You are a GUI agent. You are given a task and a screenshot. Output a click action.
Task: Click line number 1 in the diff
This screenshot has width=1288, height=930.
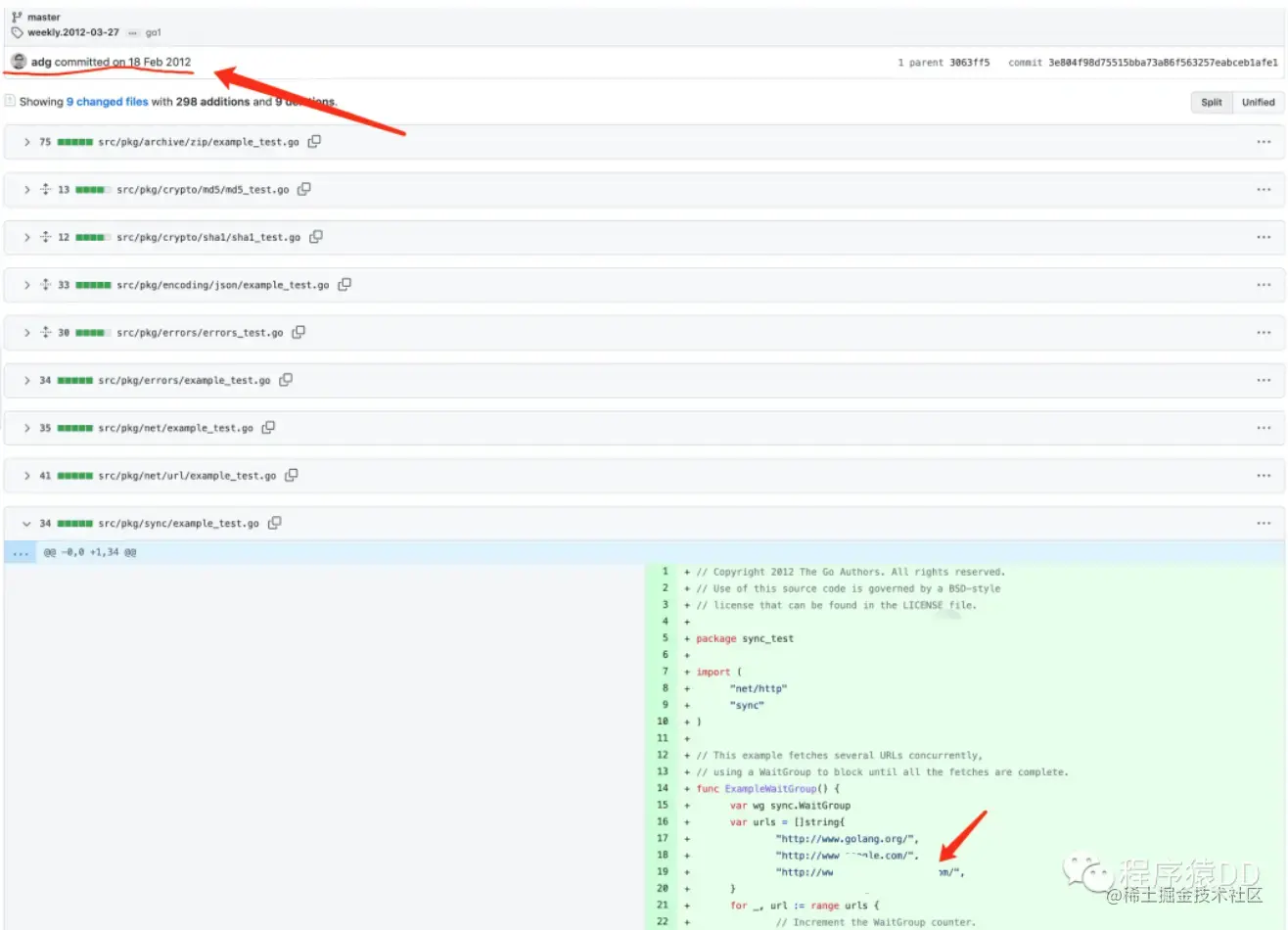665,572
